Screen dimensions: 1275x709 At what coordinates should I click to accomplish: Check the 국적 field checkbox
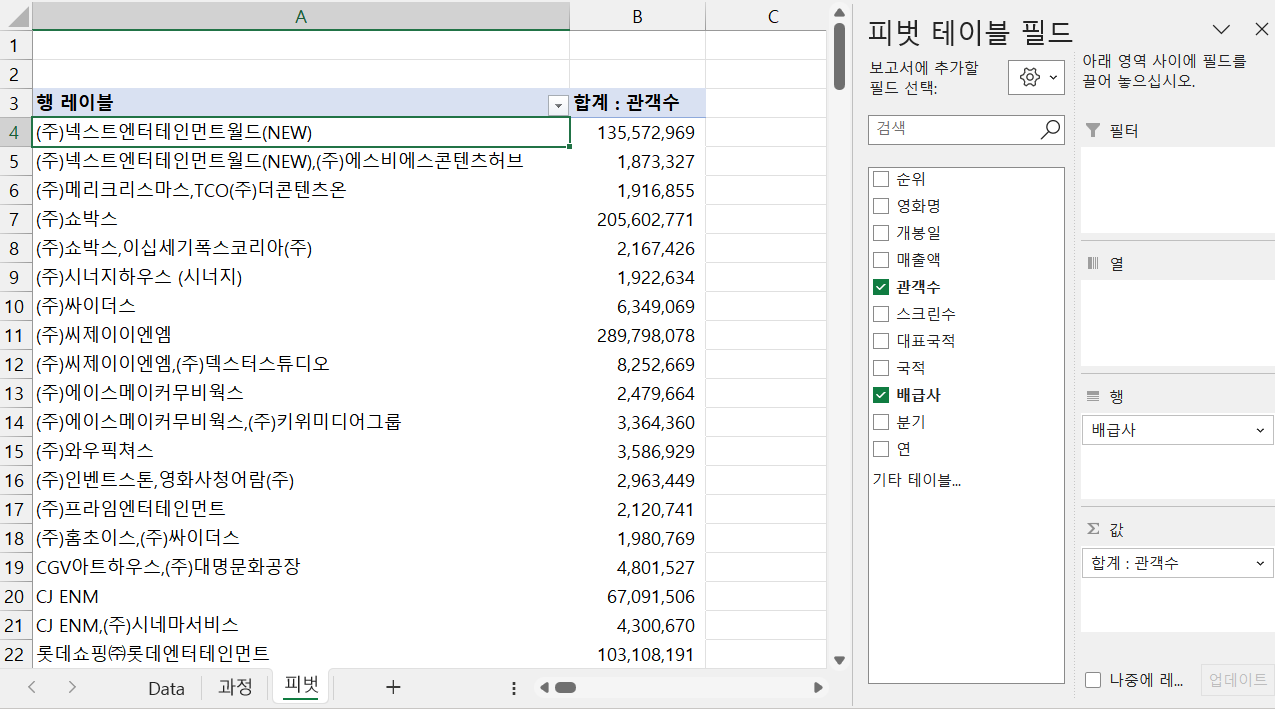click(881, 368)
